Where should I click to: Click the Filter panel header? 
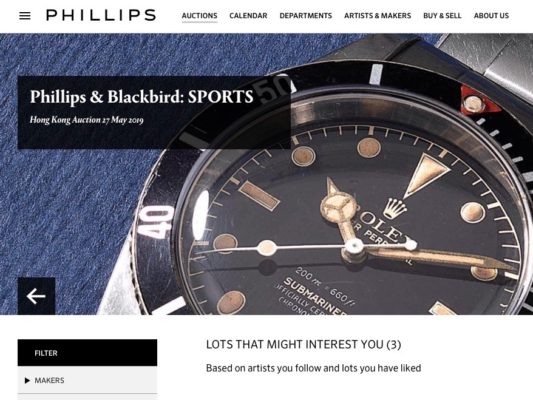87,353
